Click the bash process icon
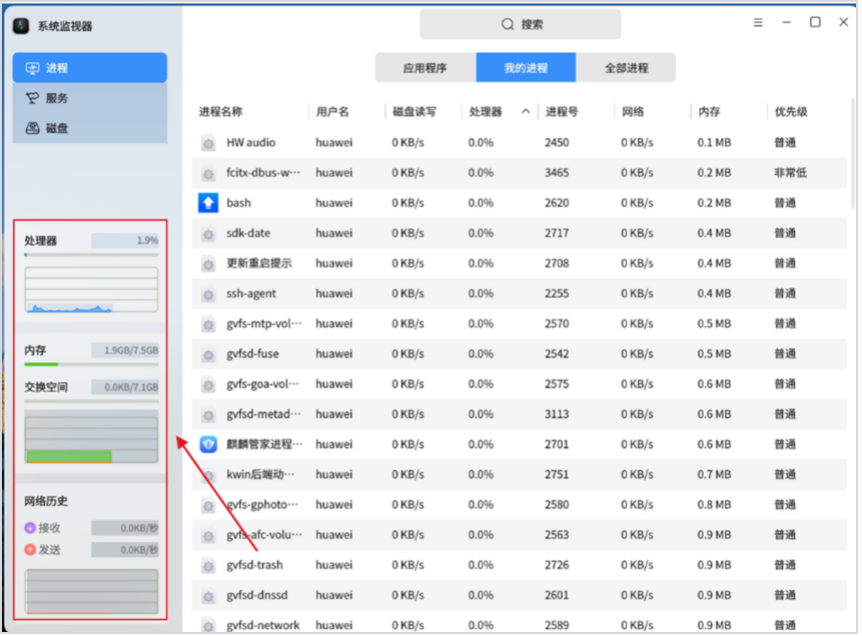The image size is (862, 636). [208, 203]
